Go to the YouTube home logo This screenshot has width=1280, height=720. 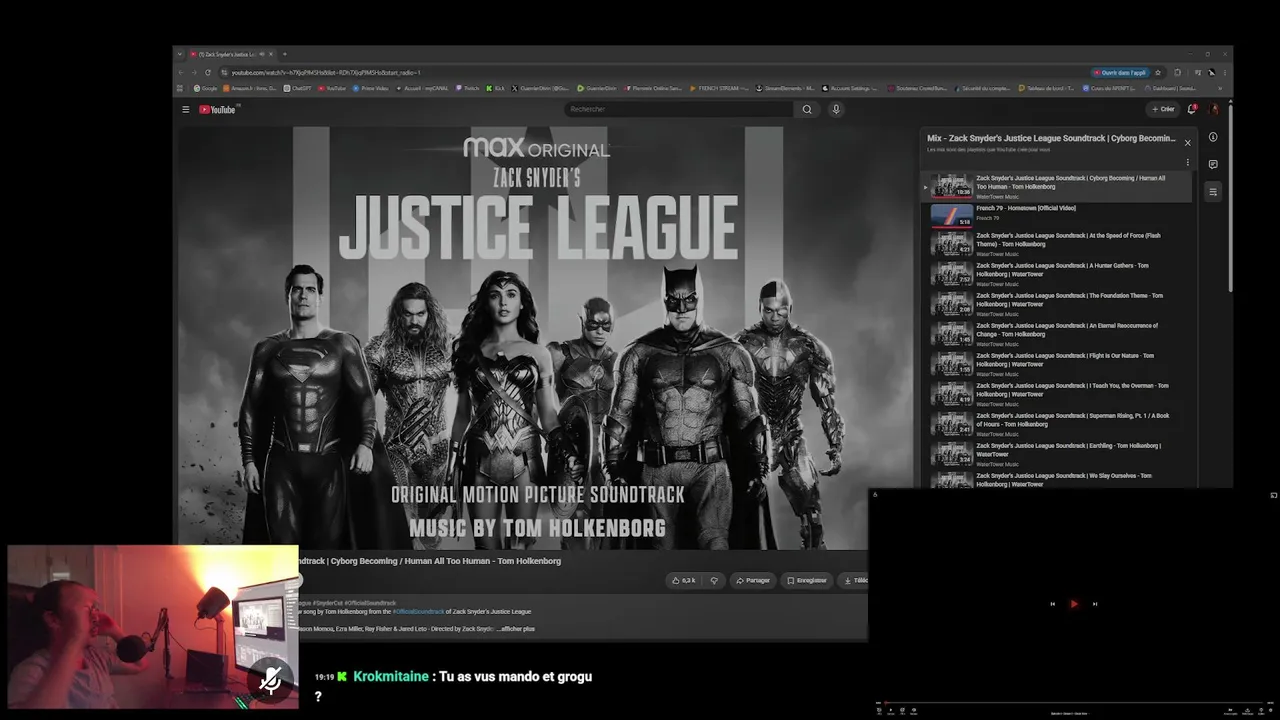[217, 109]
